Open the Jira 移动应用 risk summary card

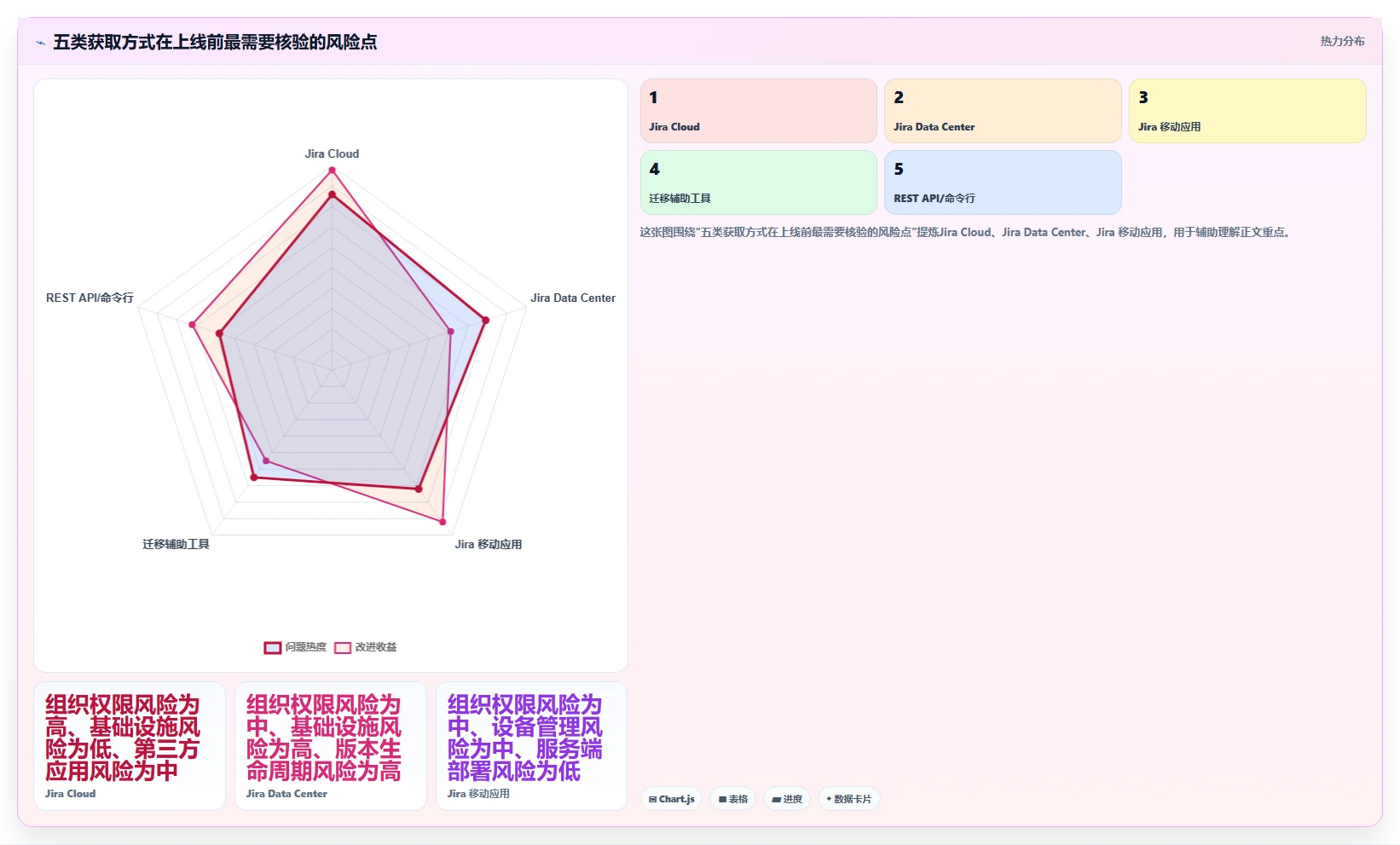[532, 746]
